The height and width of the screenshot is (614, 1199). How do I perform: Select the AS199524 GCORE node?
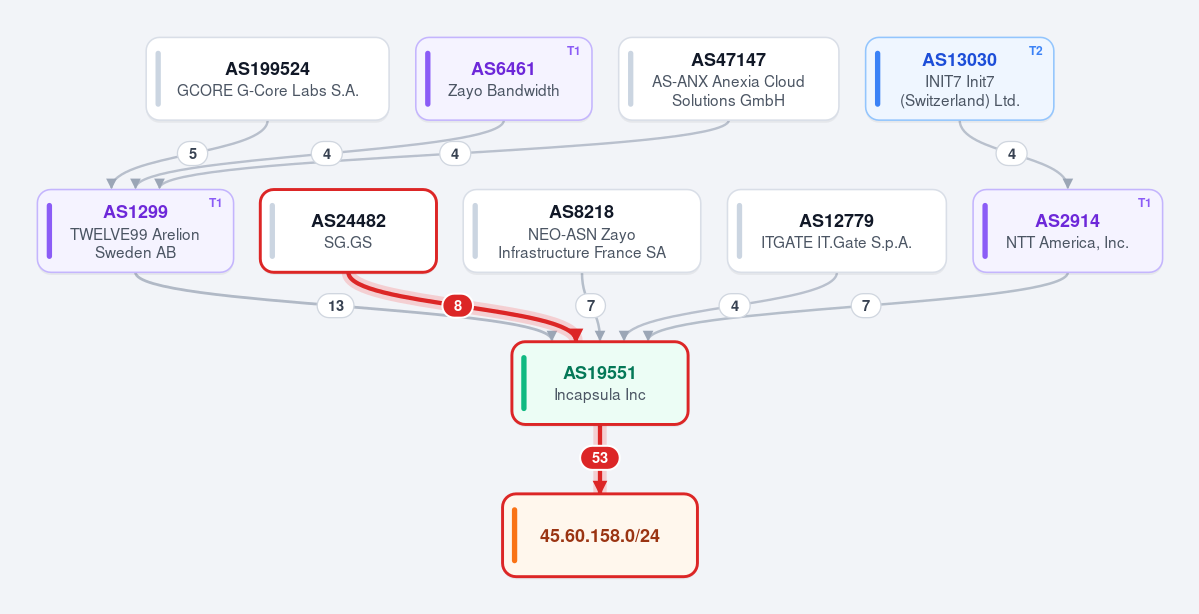click(268, 79)
